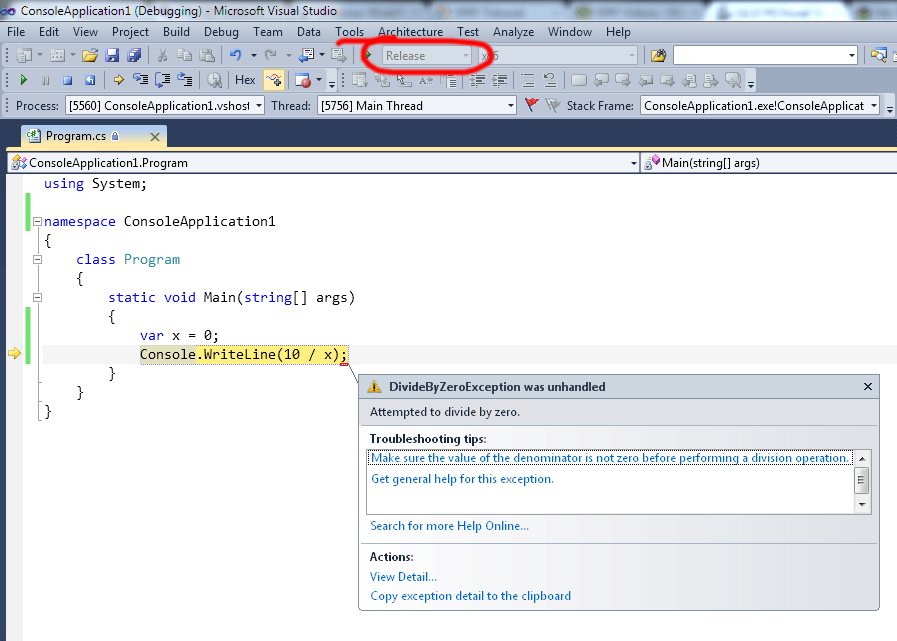Click the Navigate Backward icon
The image size is (897, 641).
pyautogui.click(x=307, y=56)
